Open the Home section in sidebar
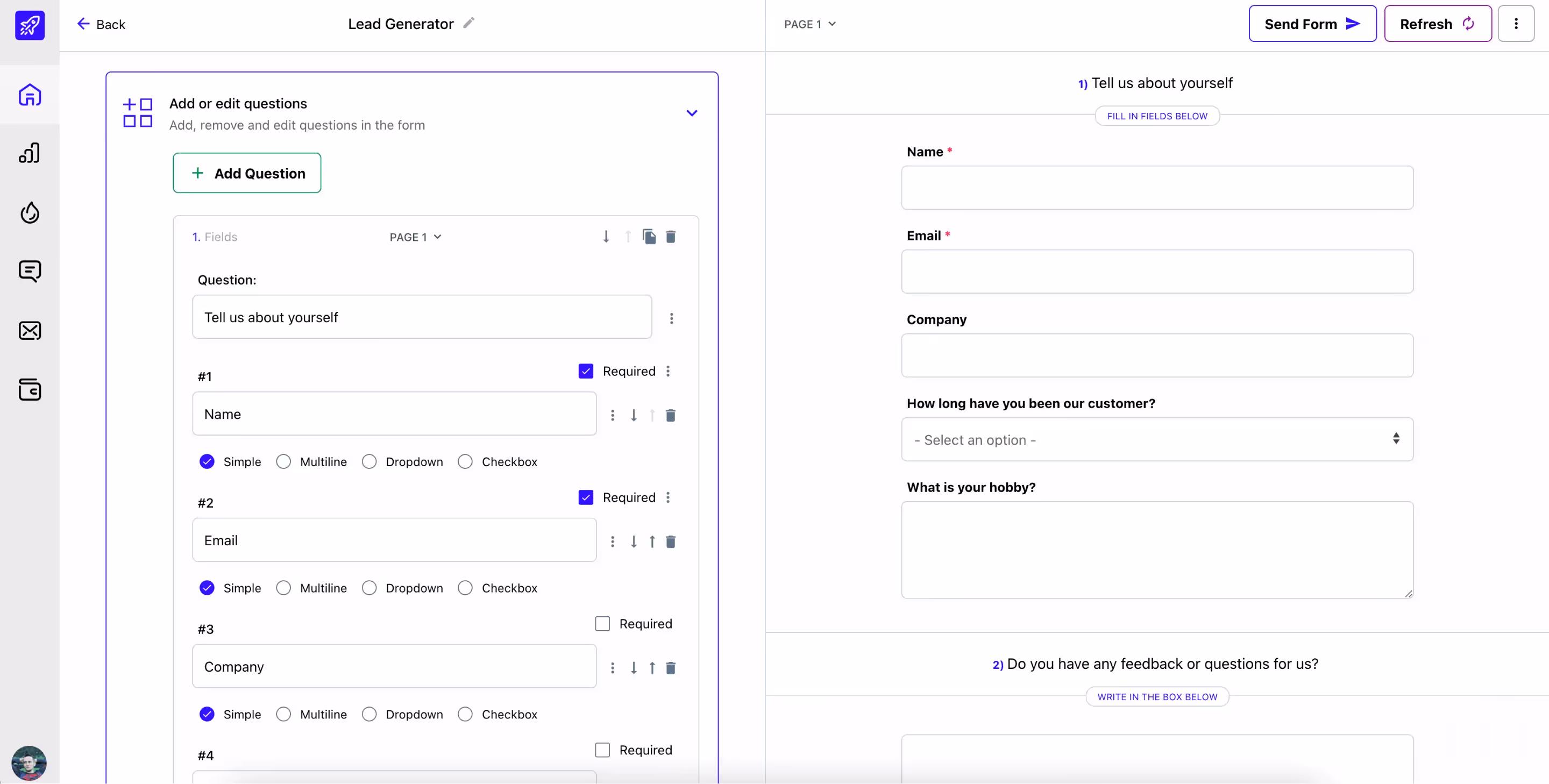 pyautogui.click(x=30, y=95)
